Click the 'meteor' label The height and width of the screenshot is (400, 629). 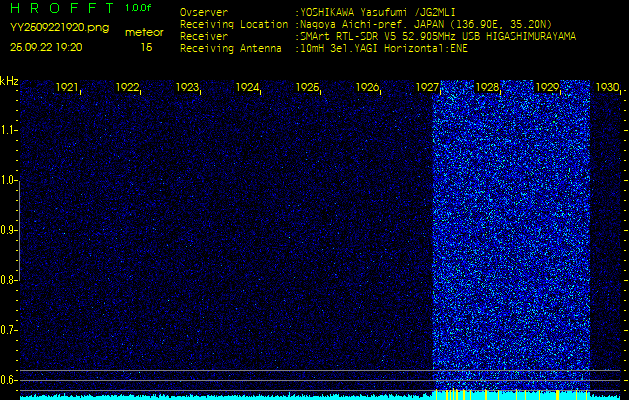(x=144, y=32)
